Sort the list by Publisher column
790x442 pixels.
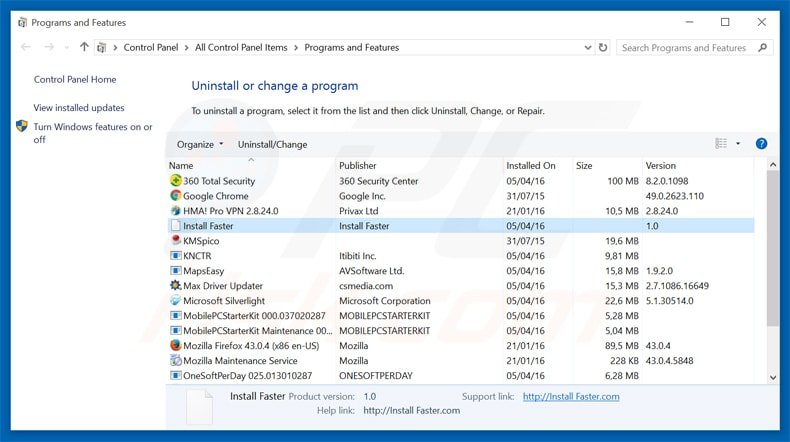coord(358,165)
